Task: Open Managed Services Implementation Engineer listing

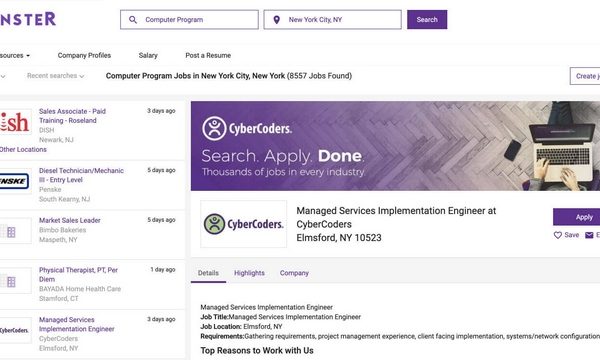Action: tap(77, 324)
